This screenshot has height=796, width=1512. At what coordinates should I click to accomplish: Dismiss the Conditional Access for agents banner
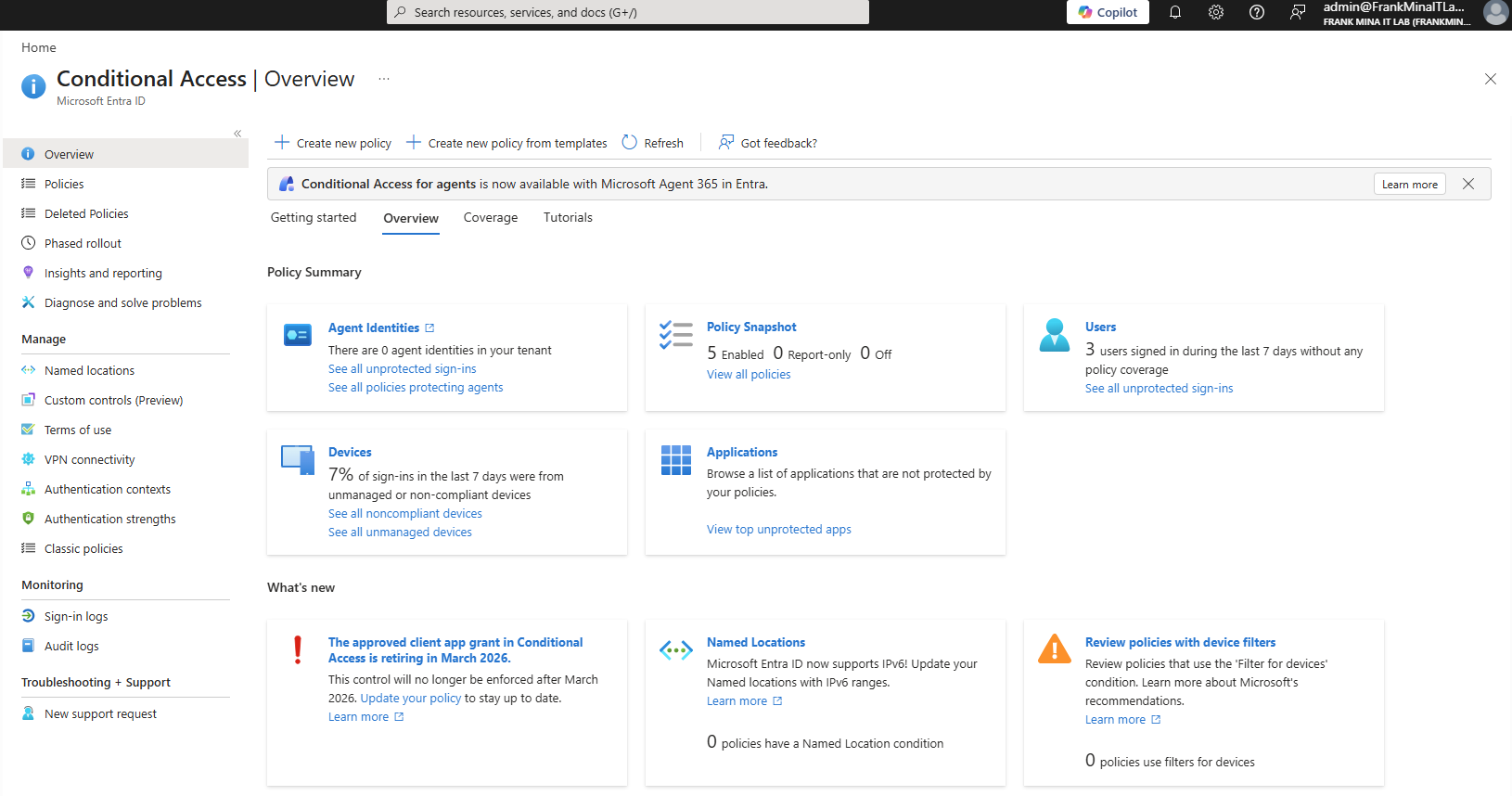click(1468, 184)
